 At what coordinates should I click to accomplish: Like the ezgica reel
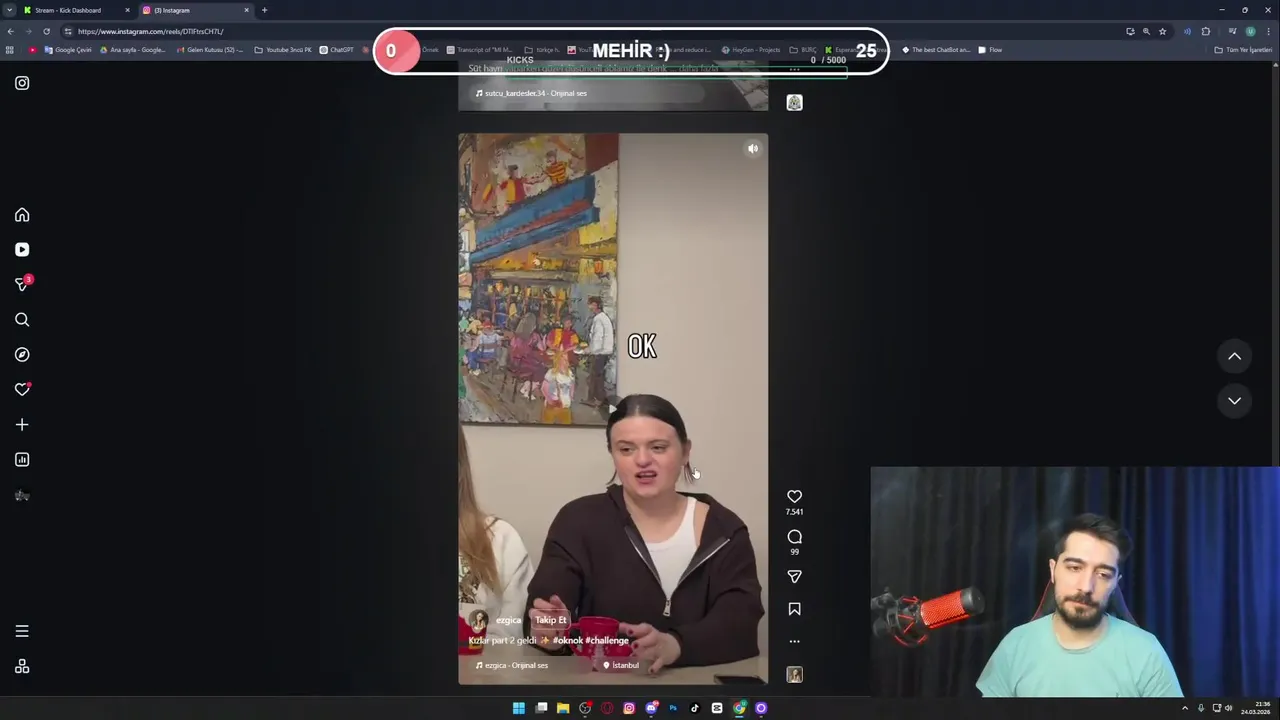[x=794, y=497]
